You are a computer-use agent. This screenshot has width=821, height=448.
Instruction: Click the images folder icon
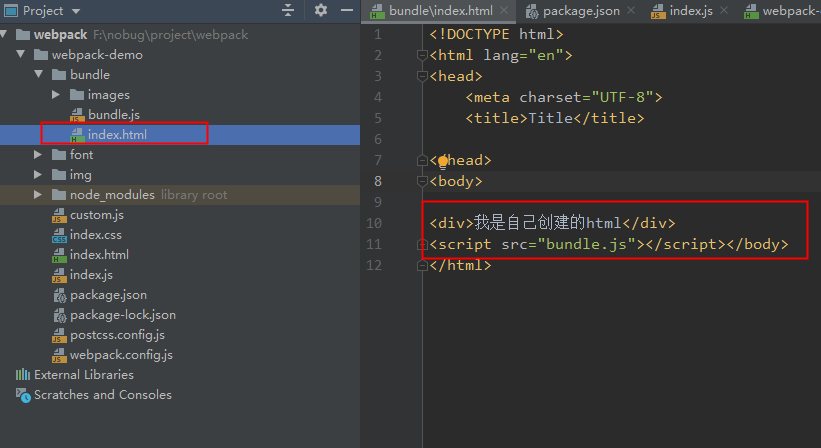pos(77,95)
